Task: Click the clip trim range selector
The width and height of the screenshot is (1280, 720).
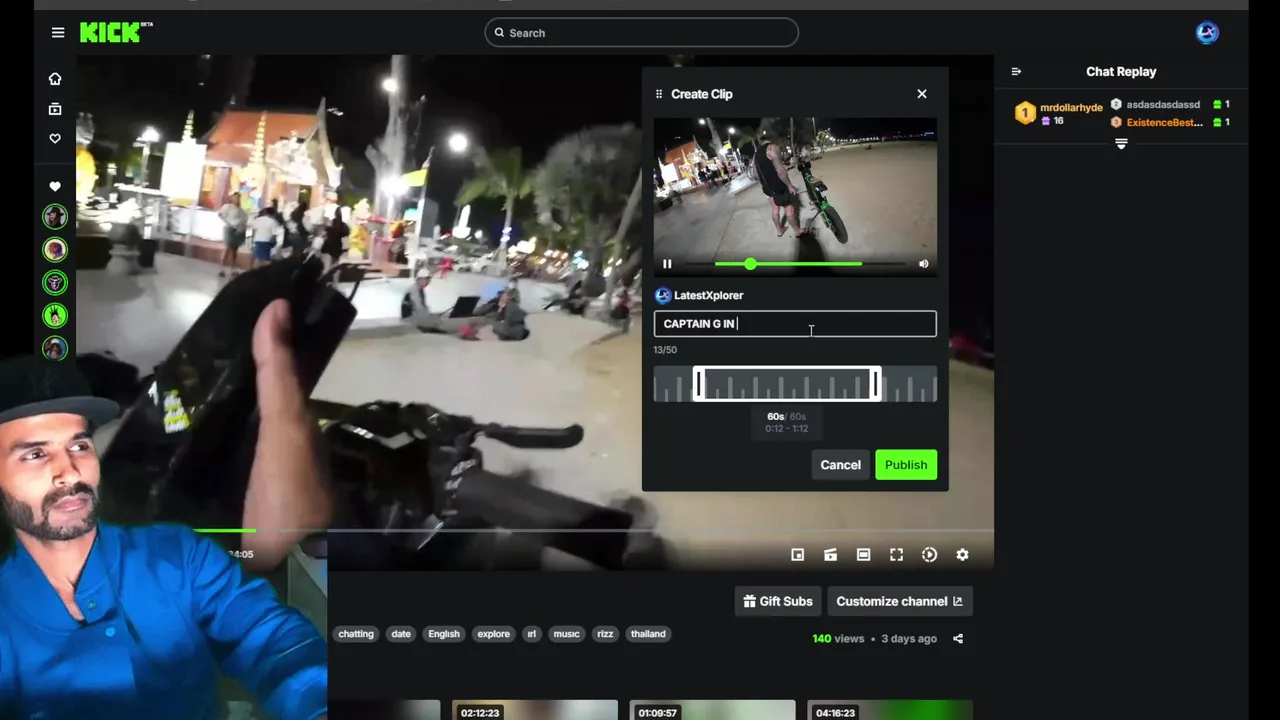Action: [787, 384]
